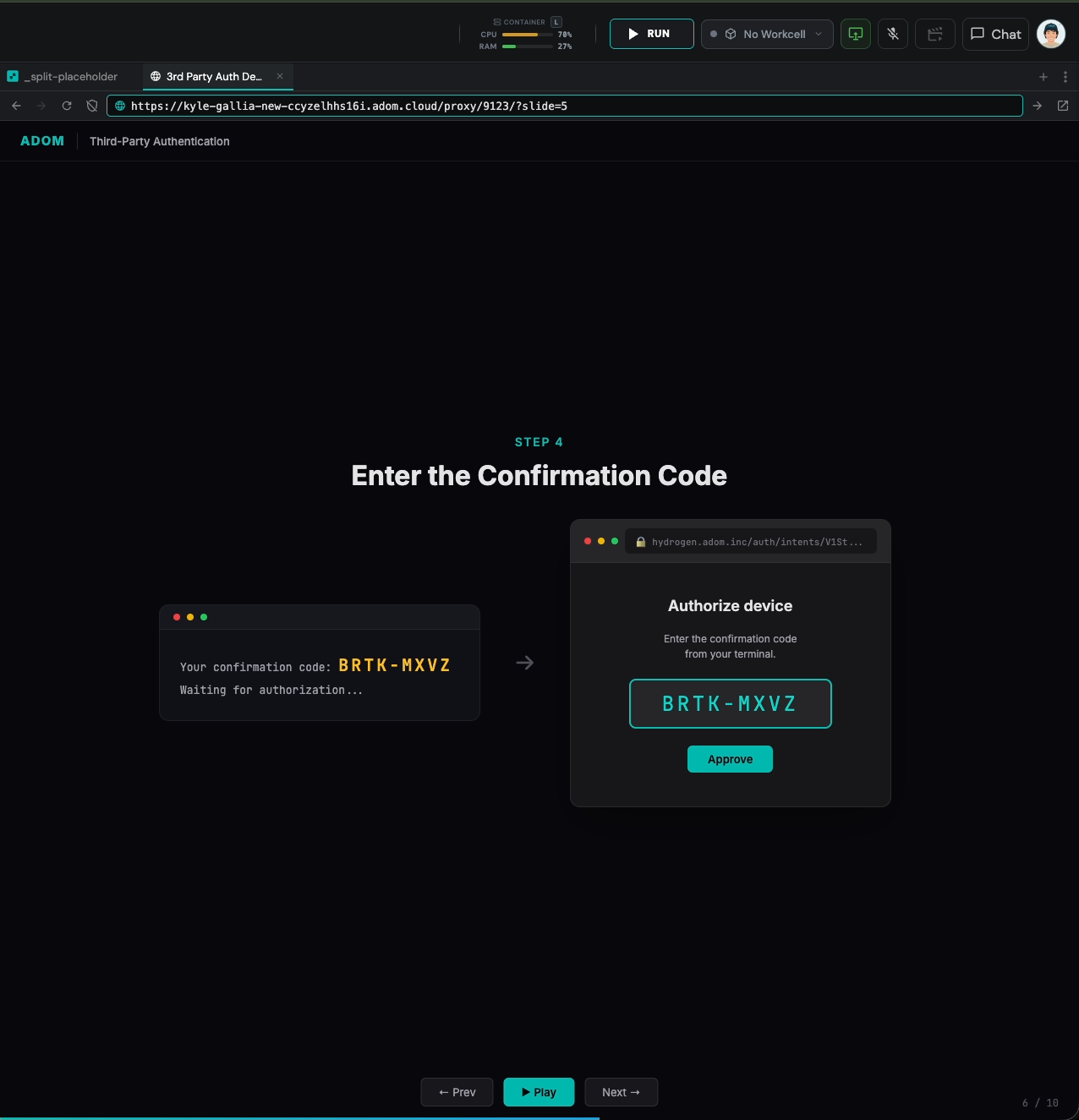
Task: Click the BRTK-MXVZ confirmation code field
Action: pyautogui.click(x=731, y=703)
